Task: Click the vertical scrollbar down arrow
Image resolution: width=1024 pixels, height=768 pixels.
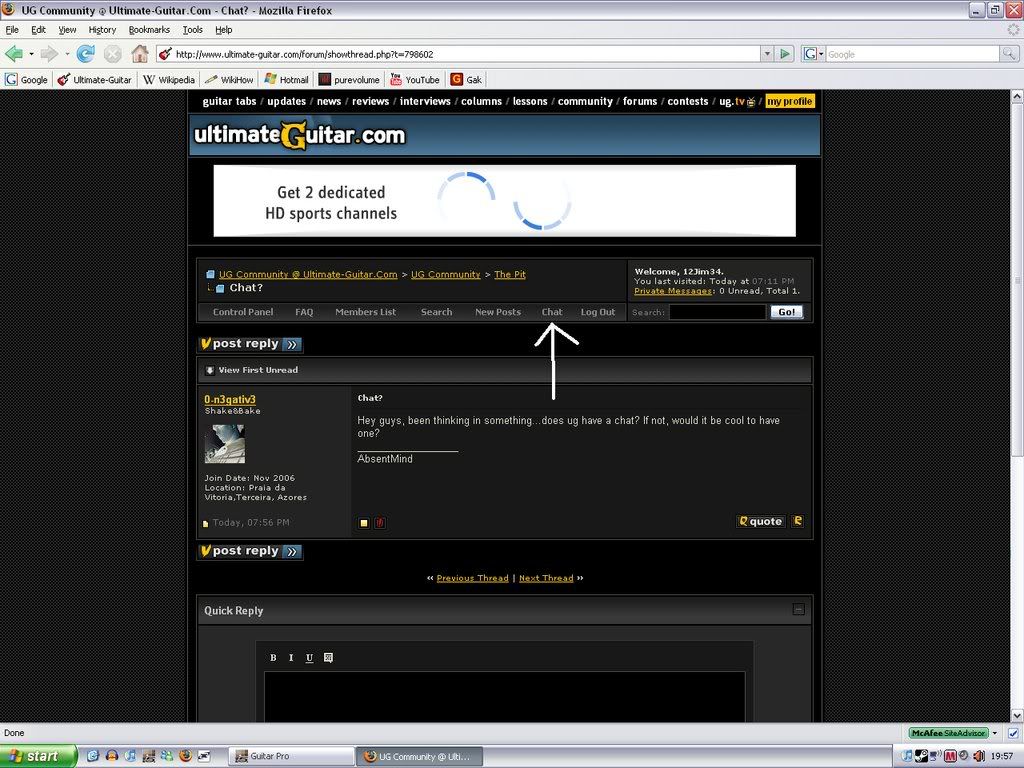Action: pyautogui.click(x=1017, y=716)
